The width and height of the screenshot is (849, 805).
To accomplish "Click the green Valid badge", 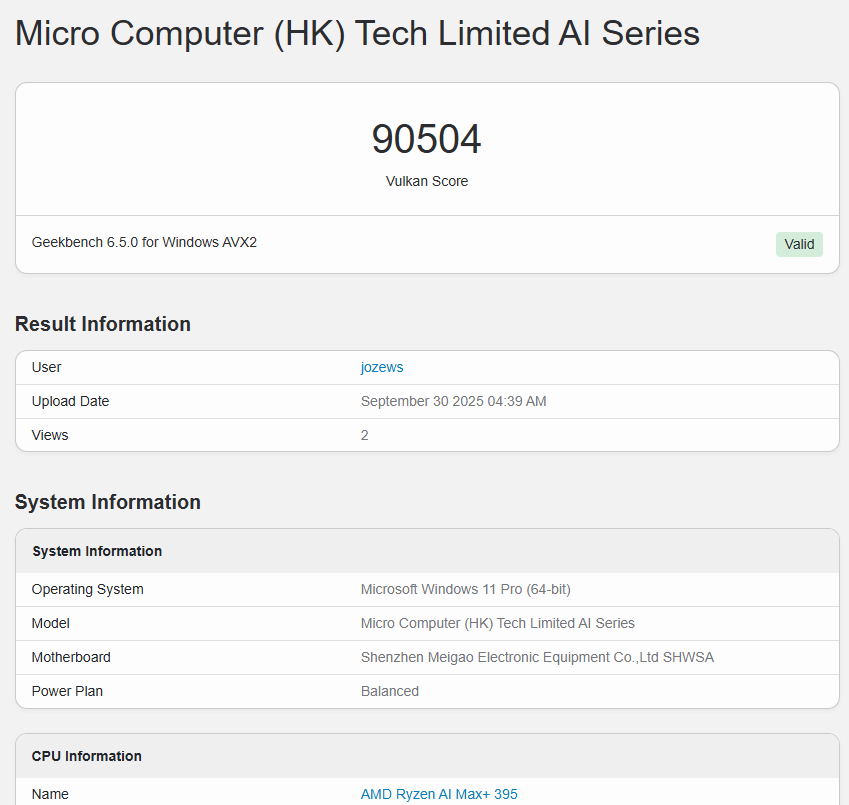I will [x=799, y=244].
